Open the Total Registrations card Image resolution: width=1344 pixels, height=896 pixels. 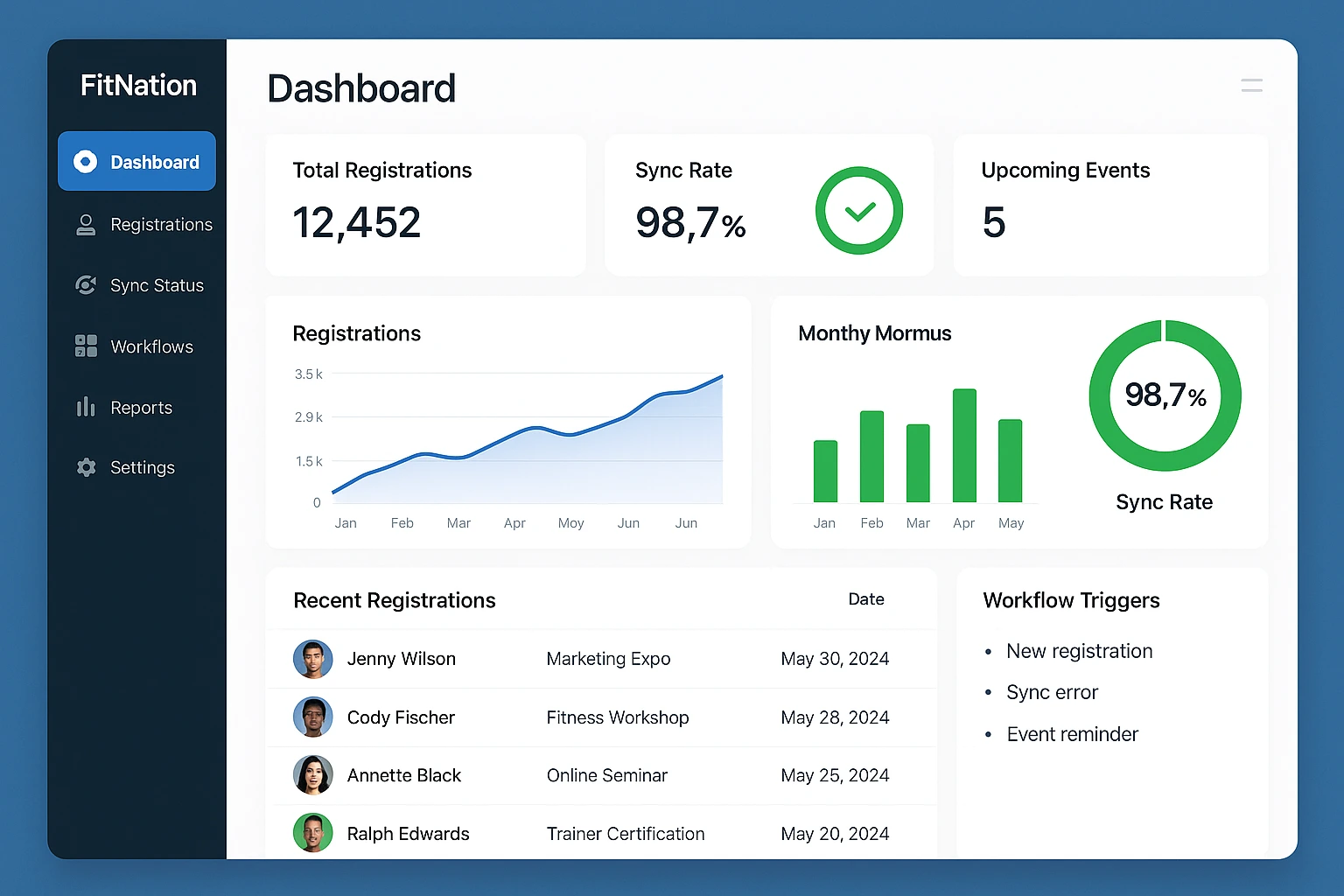coord(425,205)
